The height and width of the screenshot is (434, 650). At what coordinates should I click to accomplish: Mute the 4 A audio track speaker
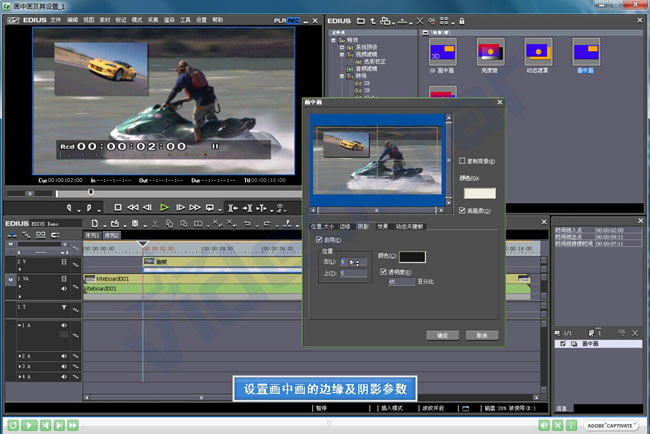pos(64,377)
